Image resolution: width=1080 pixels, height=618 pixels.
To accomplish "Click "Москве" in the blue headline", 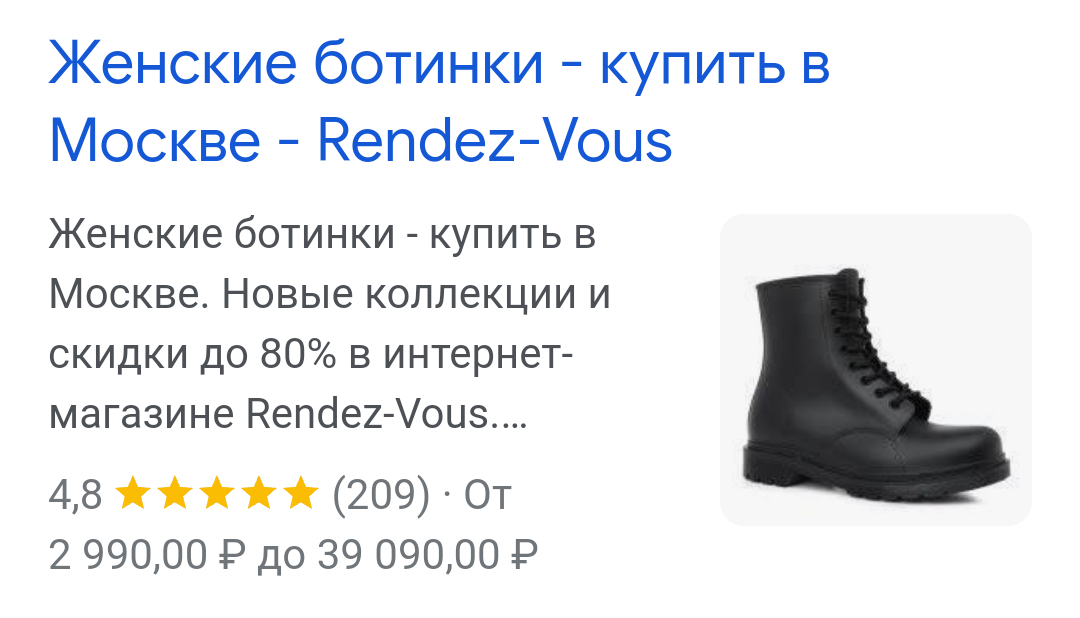I will [155, 141].
